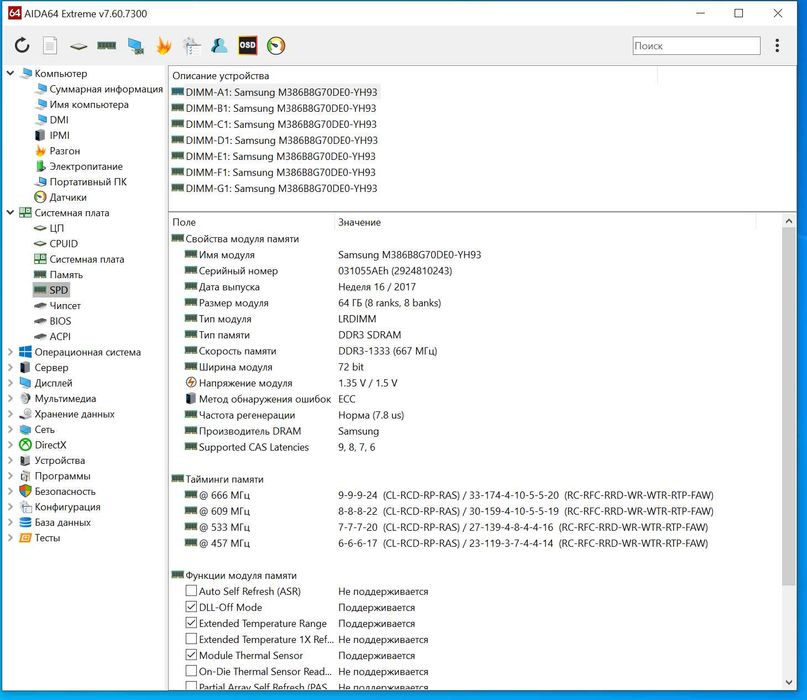Toggle On-Die Thermal Sensor Read checkbox
This screenshot has width=807, height=700.
coord(191,671)
